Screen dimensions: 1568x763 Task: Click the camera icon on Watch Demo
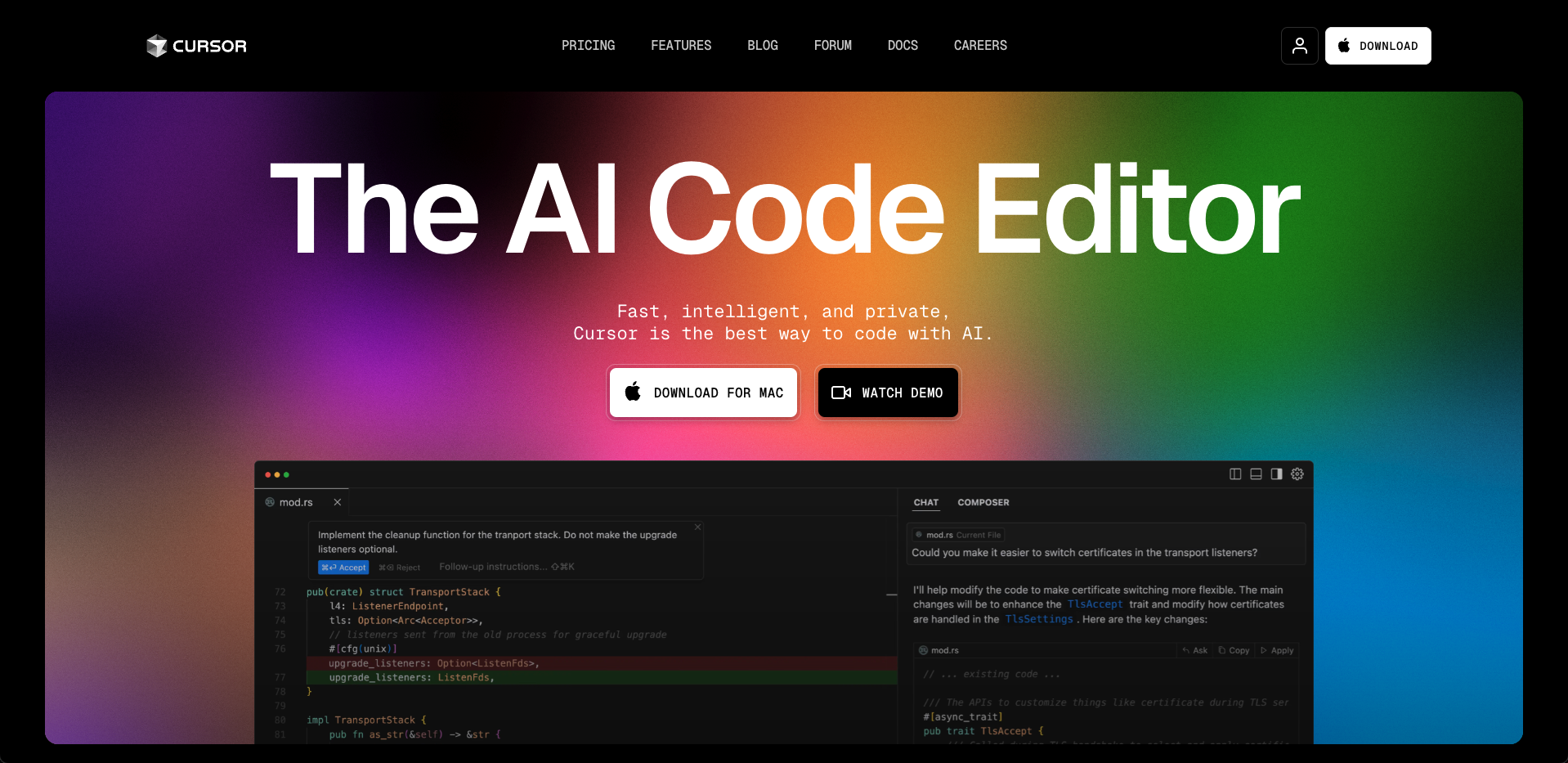point(841,393)
